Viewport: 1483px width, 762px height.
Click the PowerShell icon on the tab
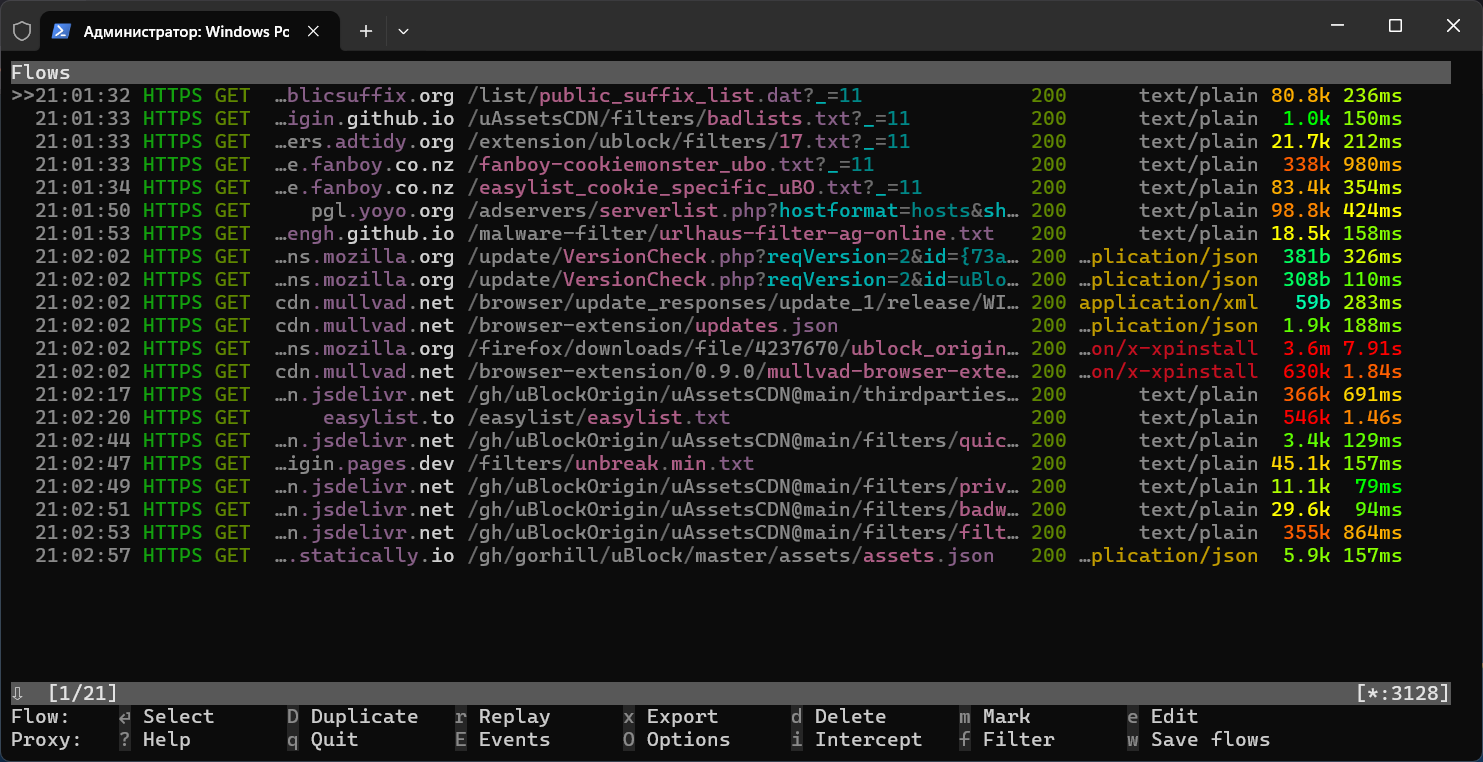[x=61, y=31]
